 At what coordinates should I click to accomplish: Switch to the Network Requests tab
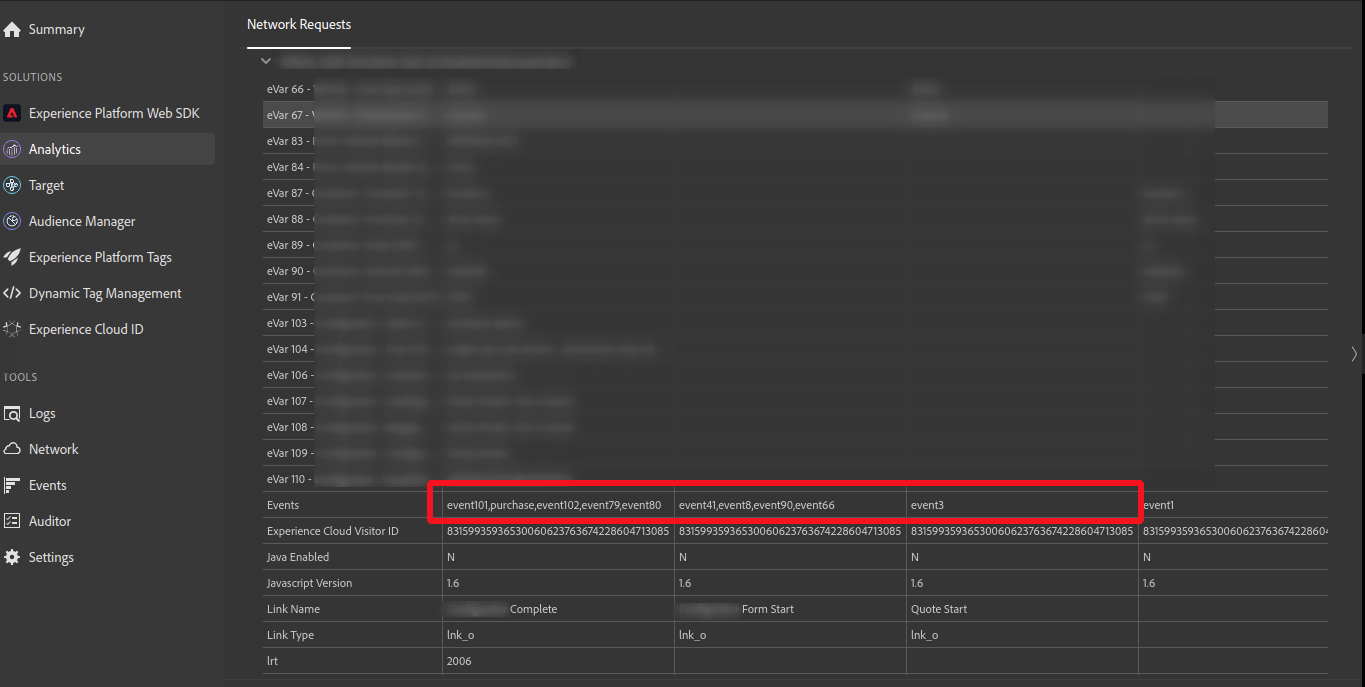pyautogui.click(x=298, y=24)
